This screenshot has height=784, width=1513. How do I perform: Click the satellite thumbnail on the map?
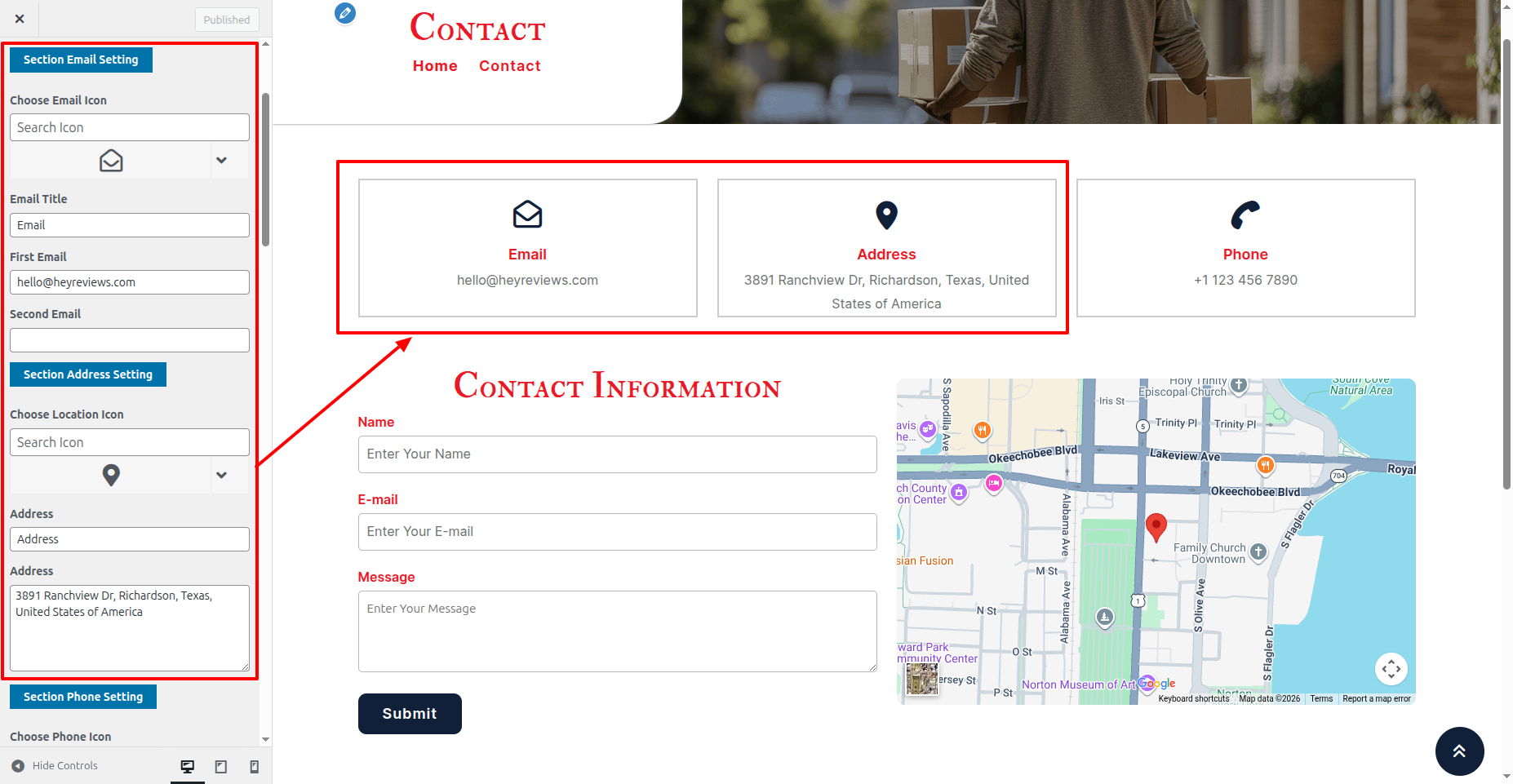pyautogui.click(x=922, y=679)
